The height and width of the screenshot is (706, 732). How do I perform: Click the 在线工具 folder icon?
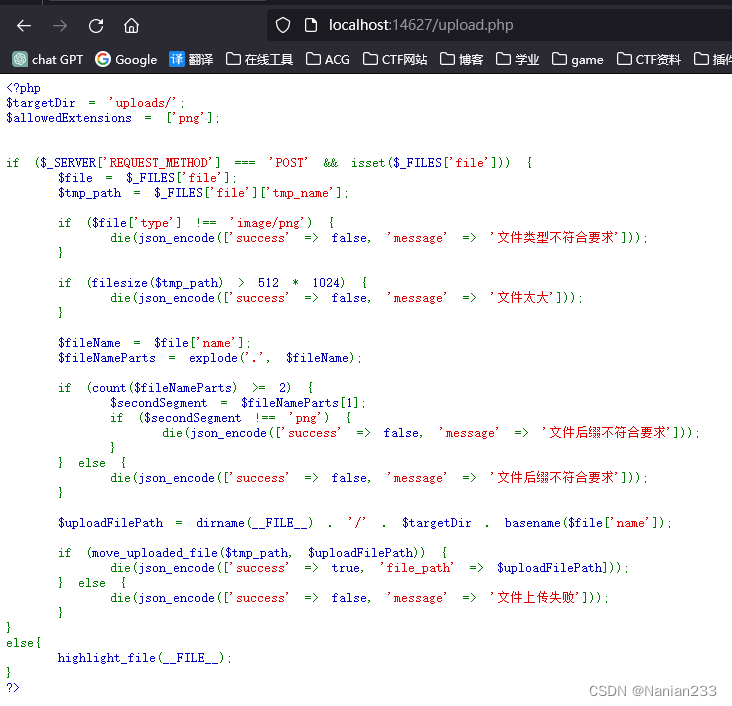coord(233,59)
